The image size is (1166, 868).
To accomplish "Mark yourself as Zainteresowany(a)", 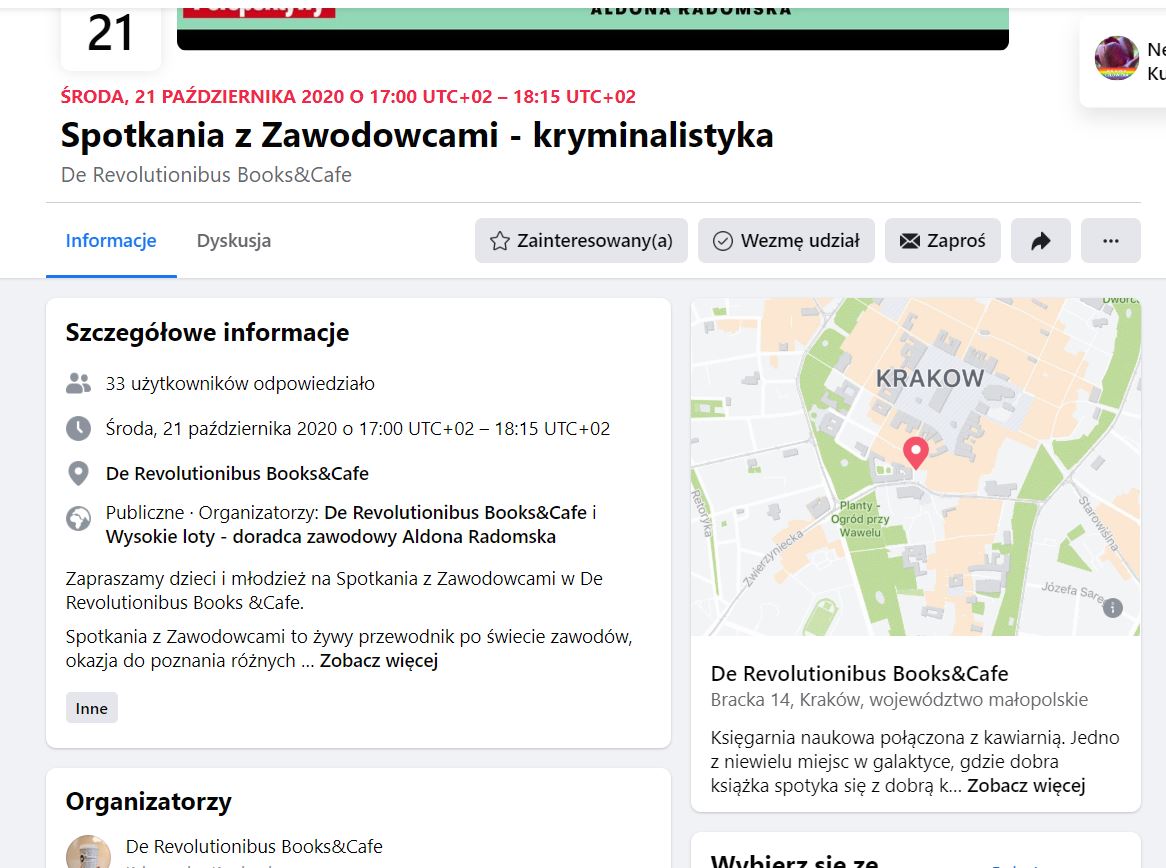I will 581,241.
